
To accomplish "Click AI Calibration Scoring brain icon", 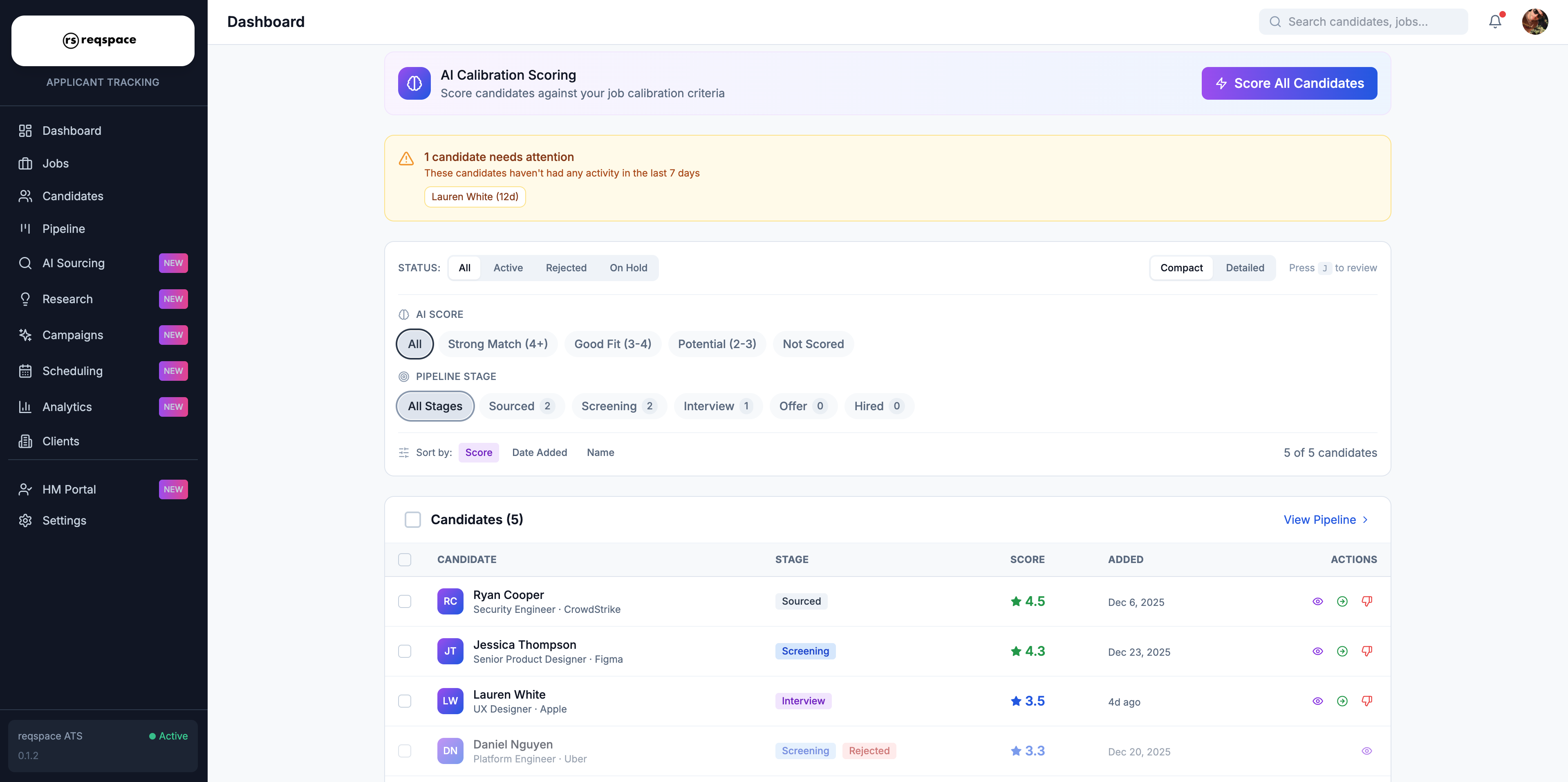I will click(414, 83).
